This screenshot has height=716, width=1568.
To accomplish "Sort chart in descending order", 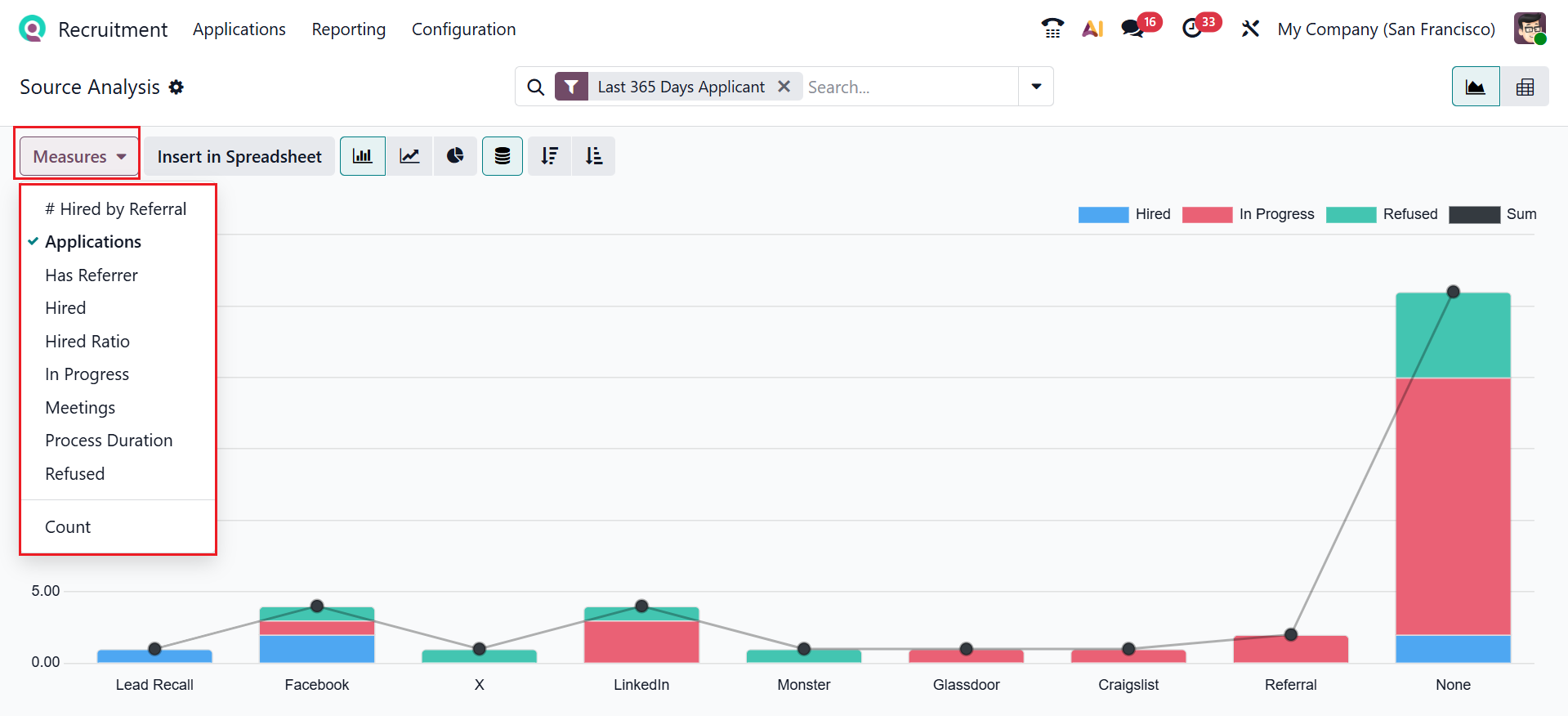I will click(x=549, y=156).
